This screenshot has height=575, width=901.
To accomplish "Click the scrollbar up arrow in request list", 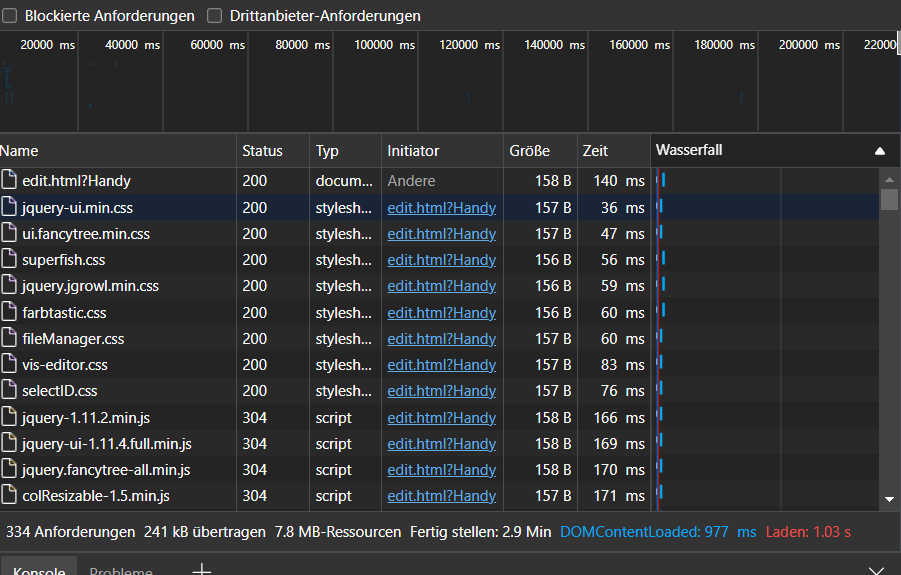I will coord(889,176).
